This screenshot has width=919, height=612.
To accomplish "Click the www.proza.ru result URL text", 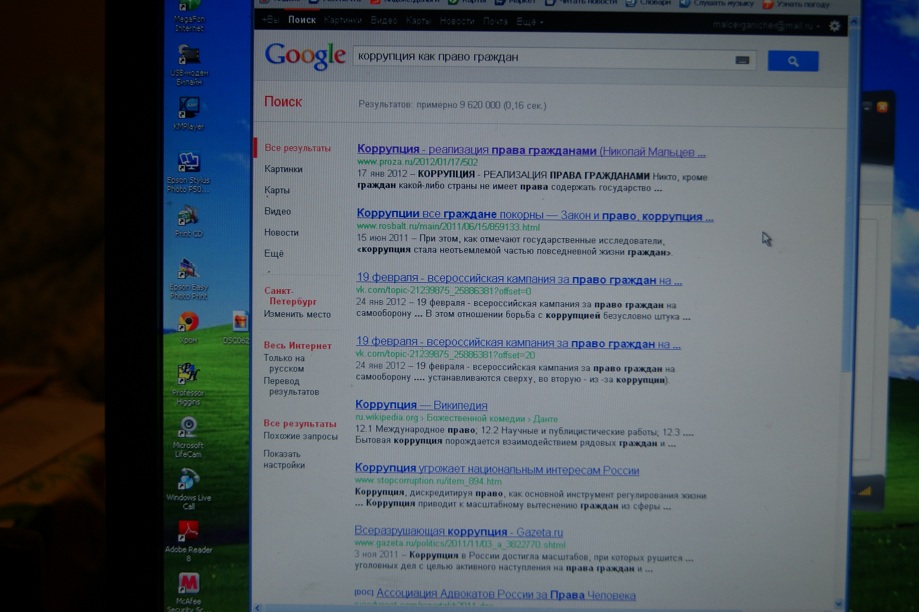I will click(x=417, y=162).
